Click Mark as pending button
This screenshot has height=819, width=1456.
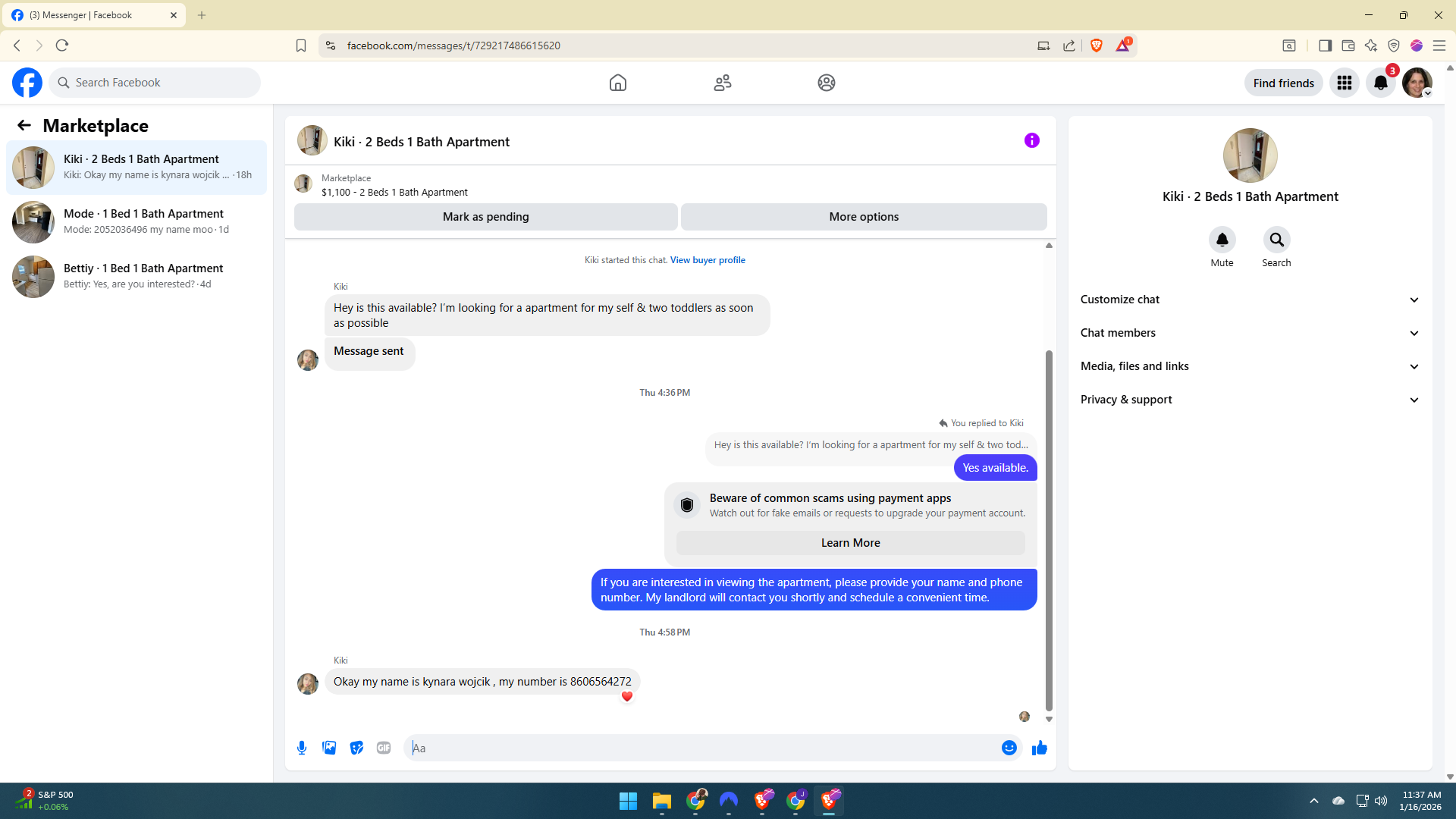click(485, 217)
